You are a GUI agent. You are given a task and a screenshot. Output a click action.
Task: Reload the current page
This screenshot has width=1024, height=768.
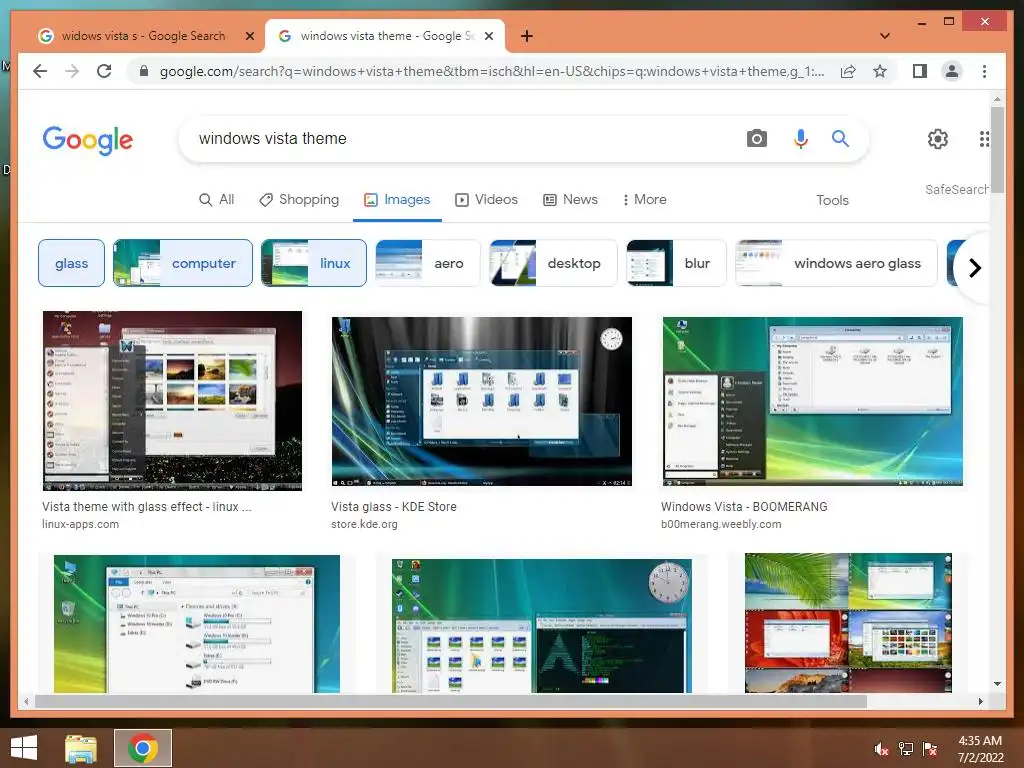pyautogui.click(x=104, y=71)
